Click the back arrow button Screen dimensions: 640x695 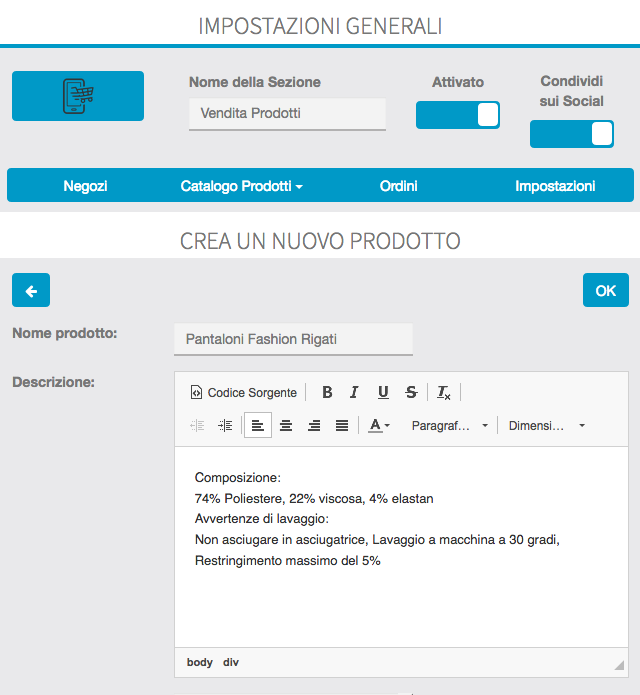31,291
